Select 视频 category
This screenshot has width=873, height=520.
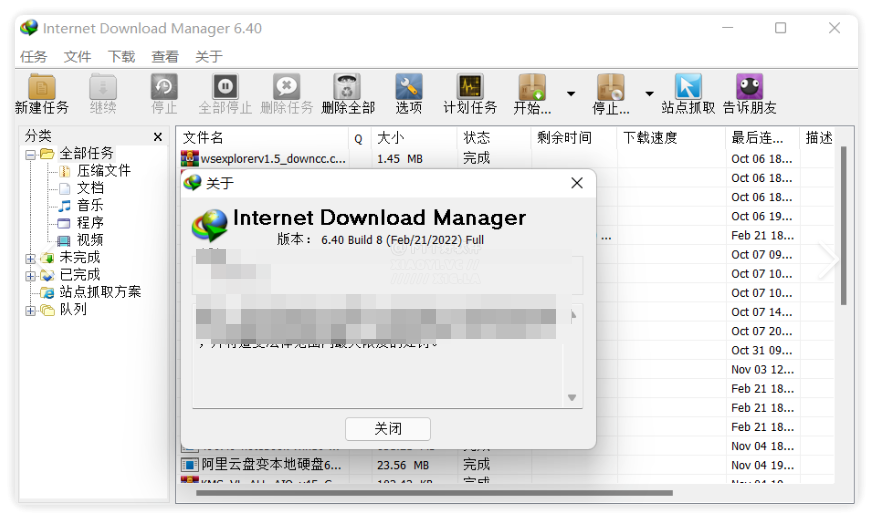pos(90,240)
